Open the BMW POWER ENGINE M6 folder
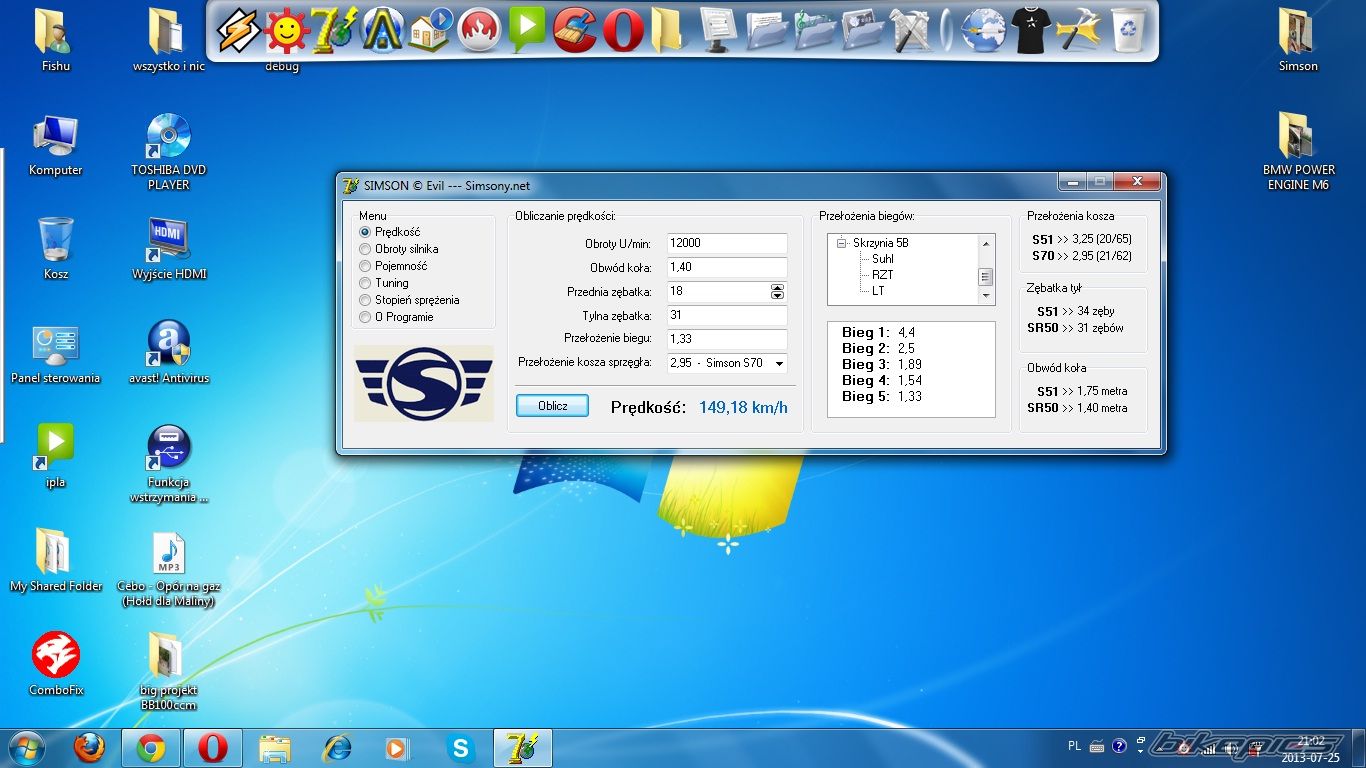This screenshot has height=768, width=1366. pos(1298,150)
